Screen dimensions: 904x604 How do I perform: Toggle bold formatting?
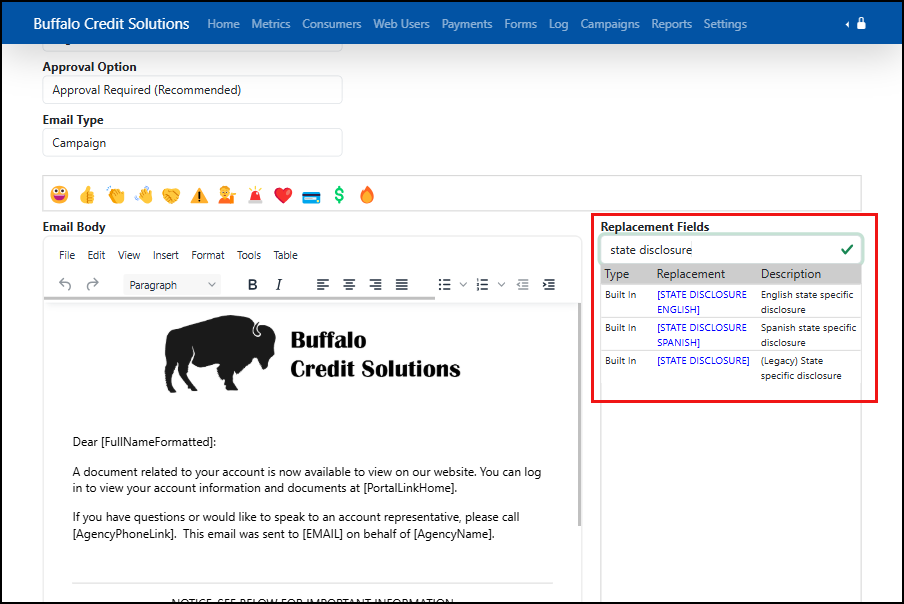[x=252, y=284]
